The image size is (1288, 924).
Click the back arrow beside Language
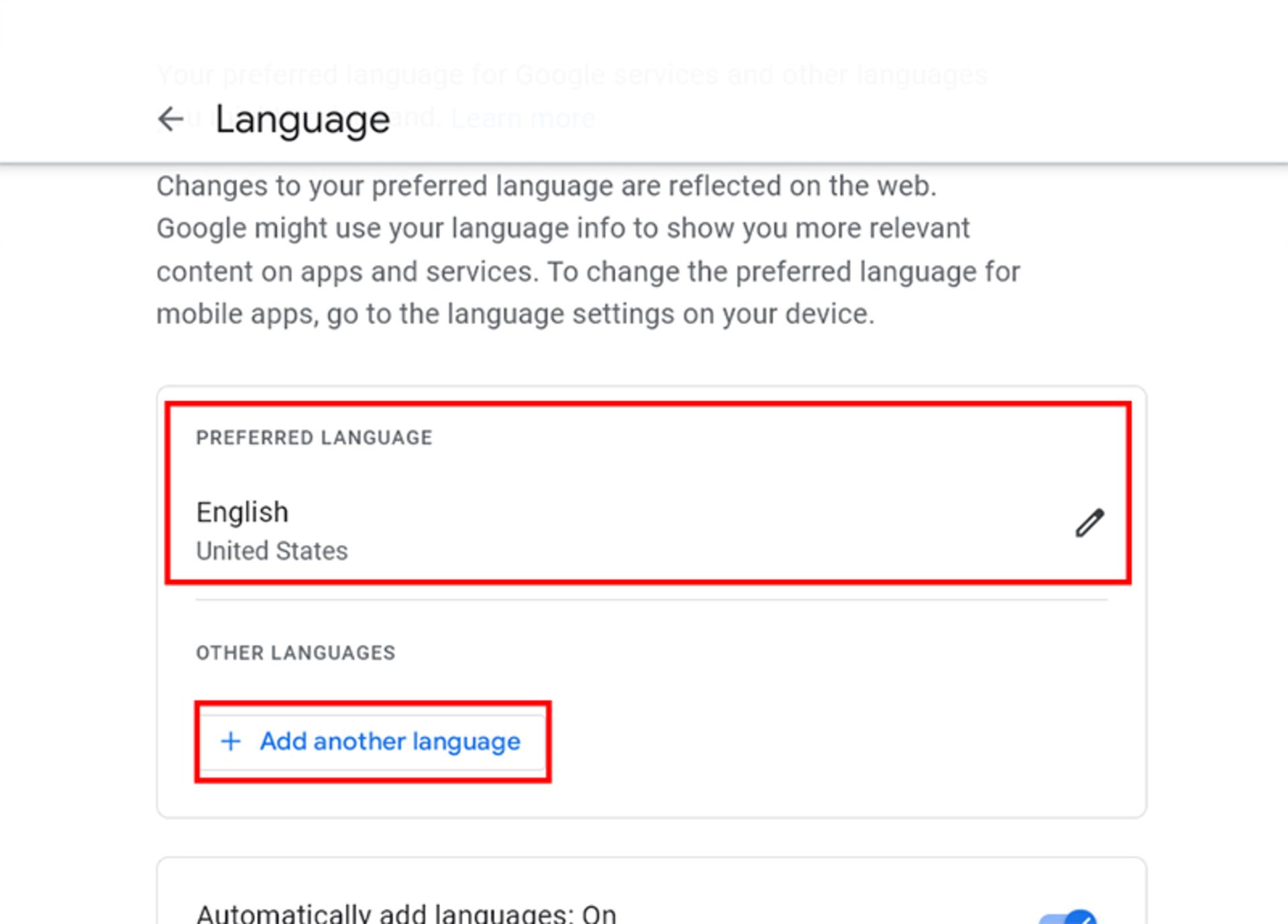pyautogui.click(x=170, y=119)
